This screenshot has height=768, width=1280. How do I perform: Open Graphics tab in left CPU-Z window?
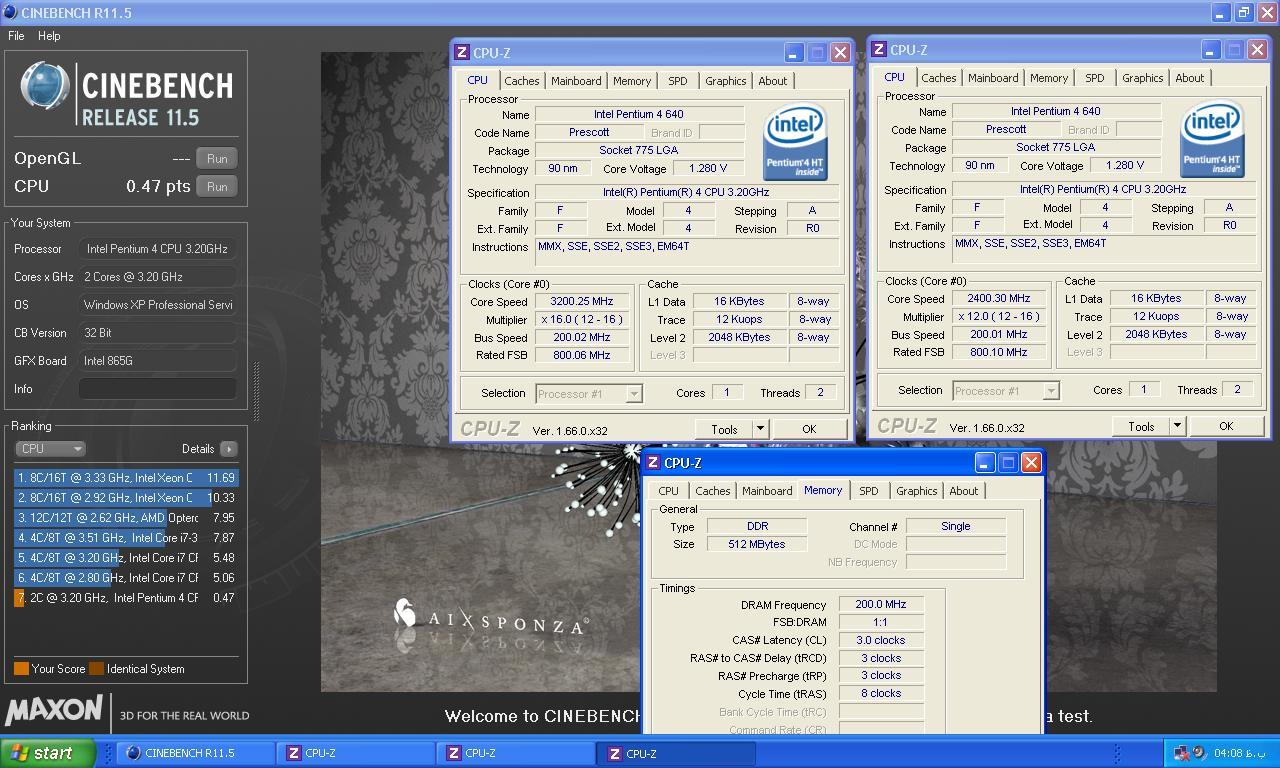(725, 81)
